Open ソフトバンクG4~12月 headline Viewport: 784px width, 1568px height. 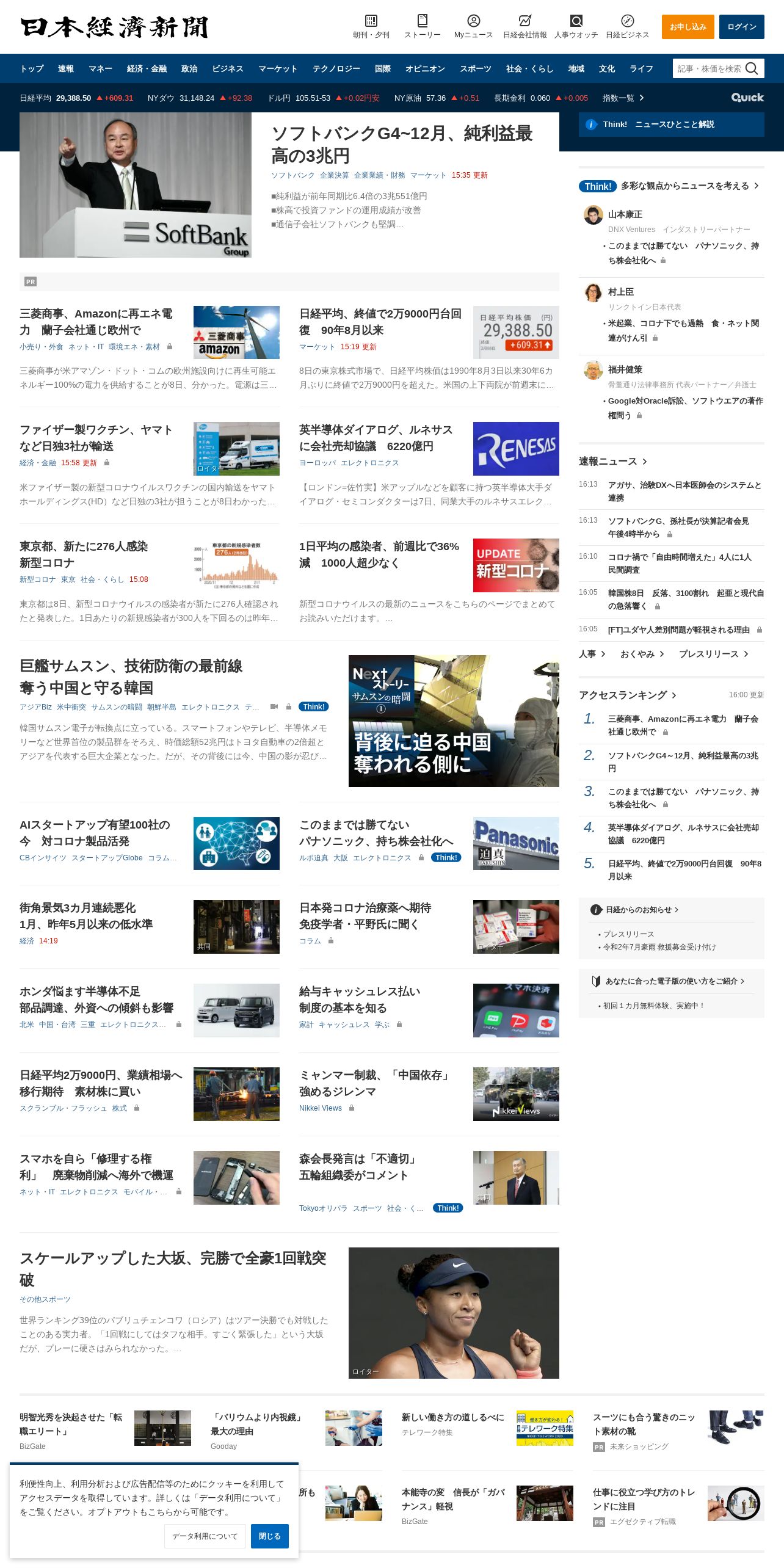click(x=402, y=144)
